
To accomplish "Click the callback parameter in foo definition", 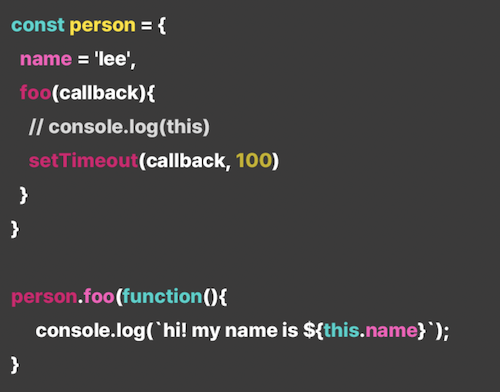I will click(98, 93).
